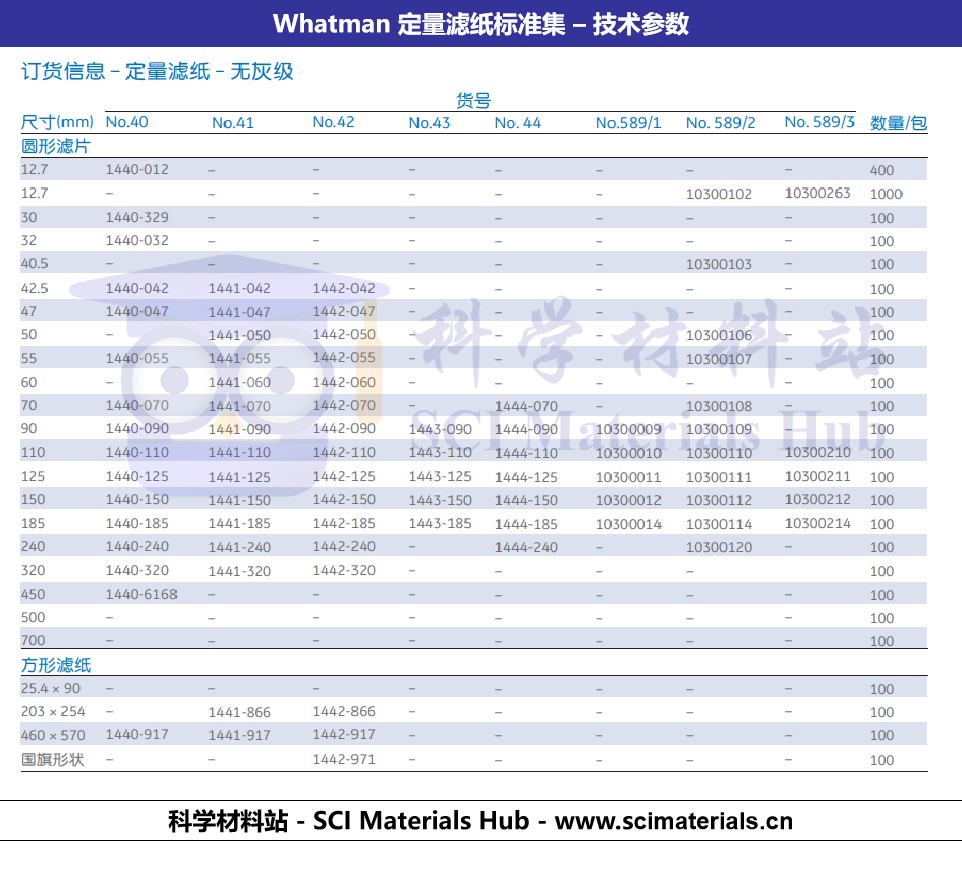Select part number 10300107
The image size is (962, 880).
point(718,359)
